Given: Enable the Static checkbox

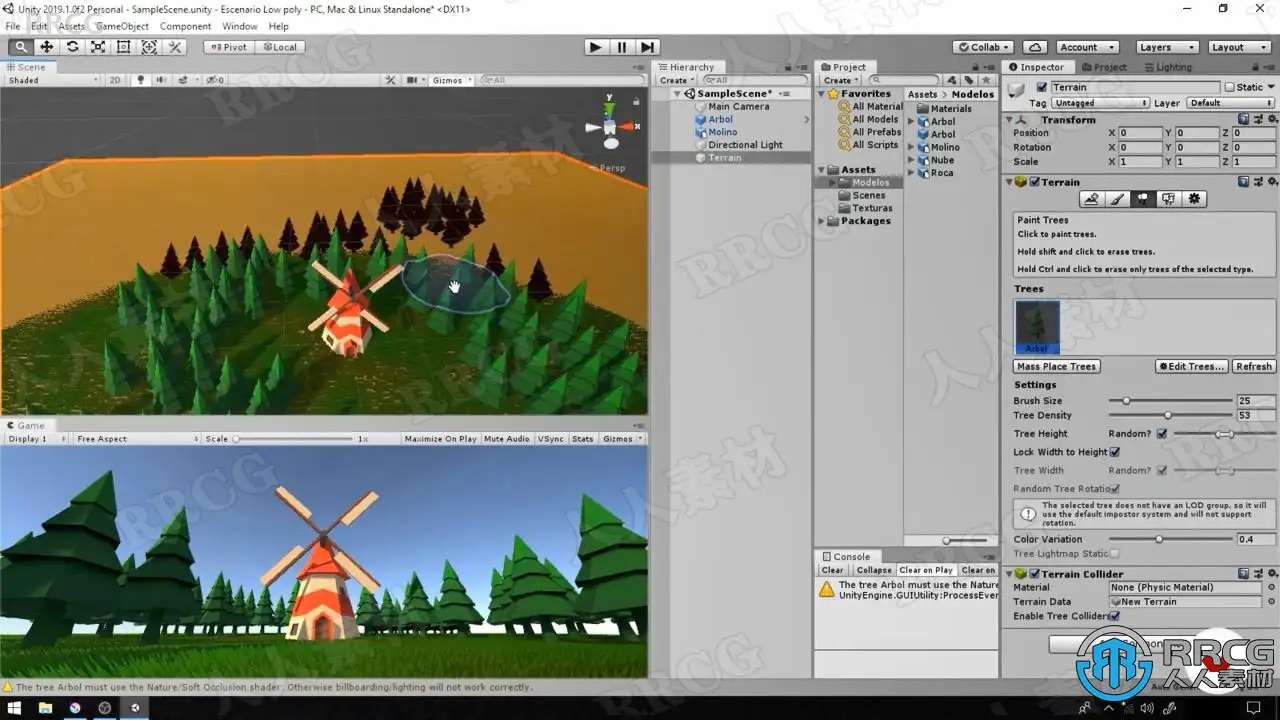Looking at the screenshot, I should [x=1230, y=88].
